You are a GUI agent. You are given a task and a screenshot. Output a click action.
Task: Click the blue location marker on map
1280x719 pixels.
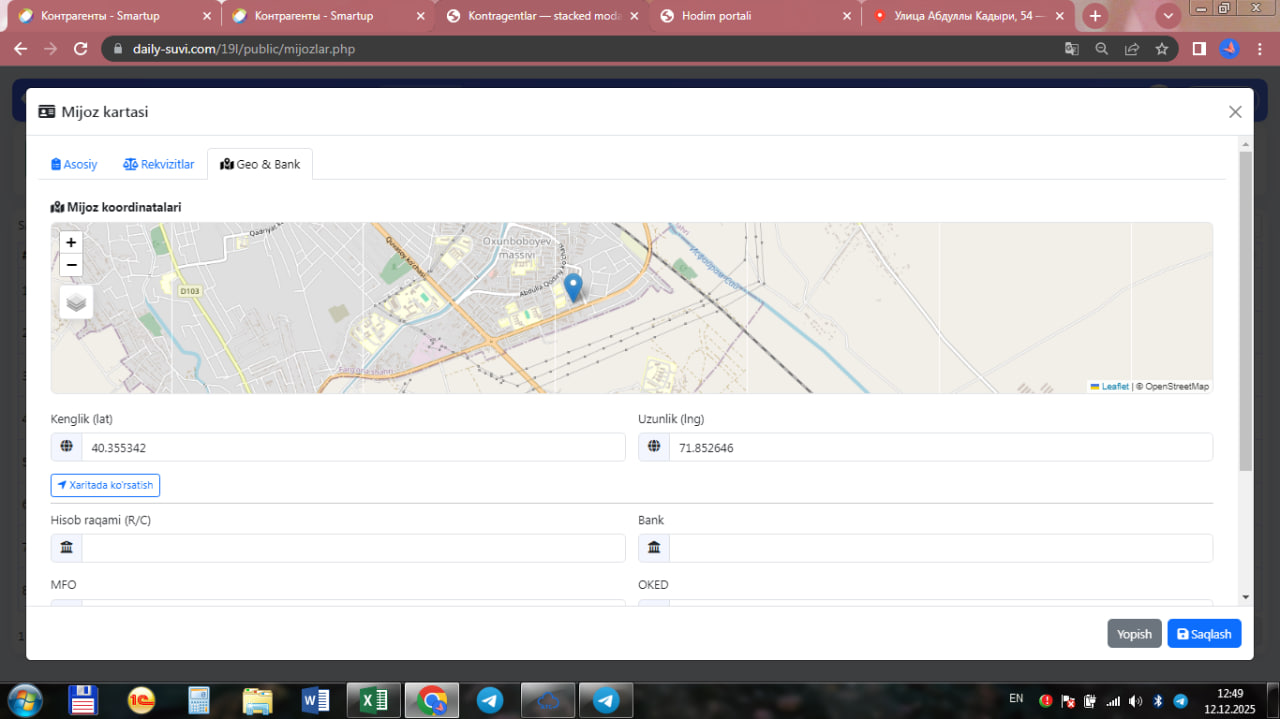point(573,288)
